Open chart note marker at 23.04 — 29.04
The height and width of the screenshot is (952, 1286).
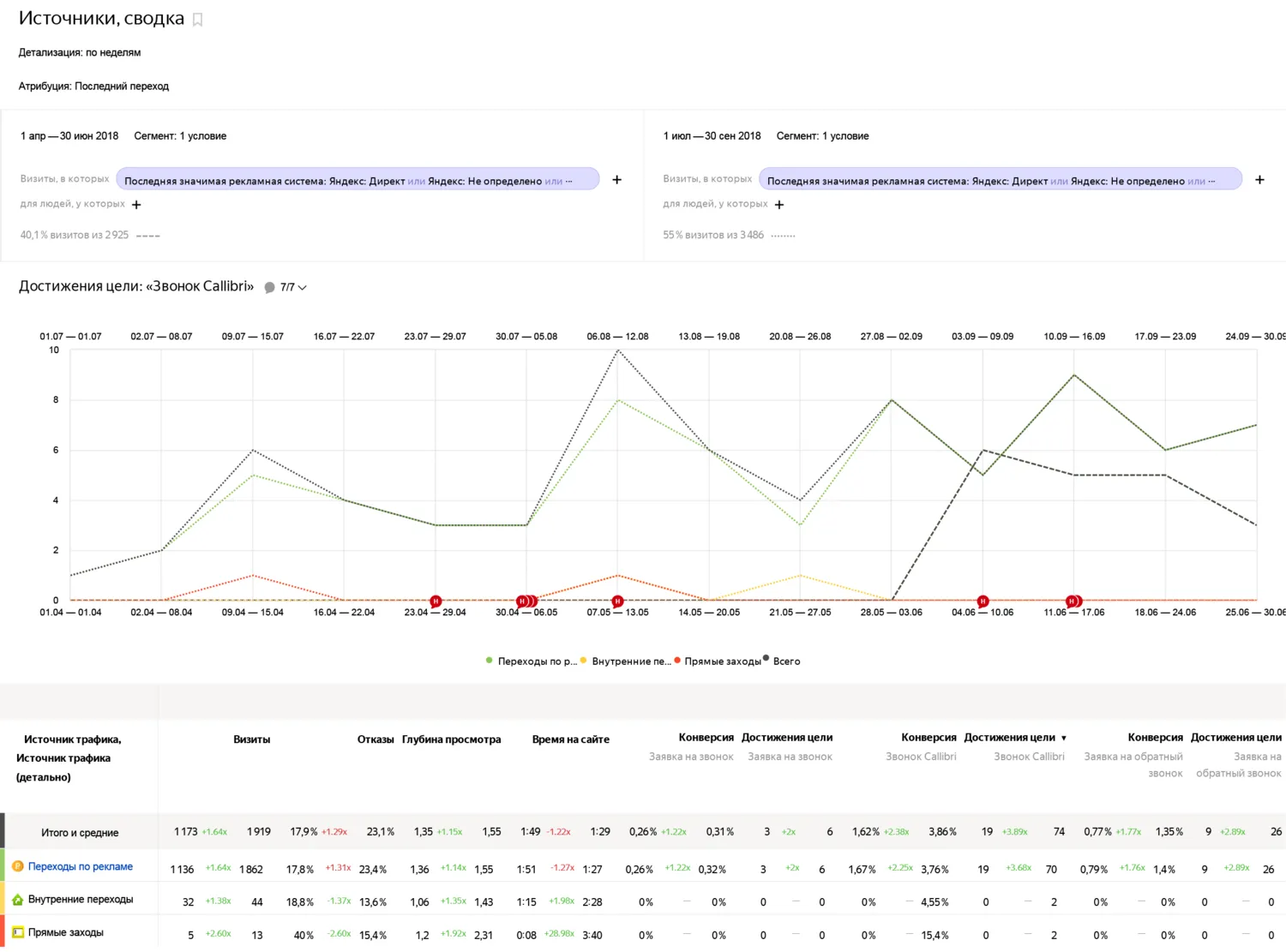coord(436,601)
